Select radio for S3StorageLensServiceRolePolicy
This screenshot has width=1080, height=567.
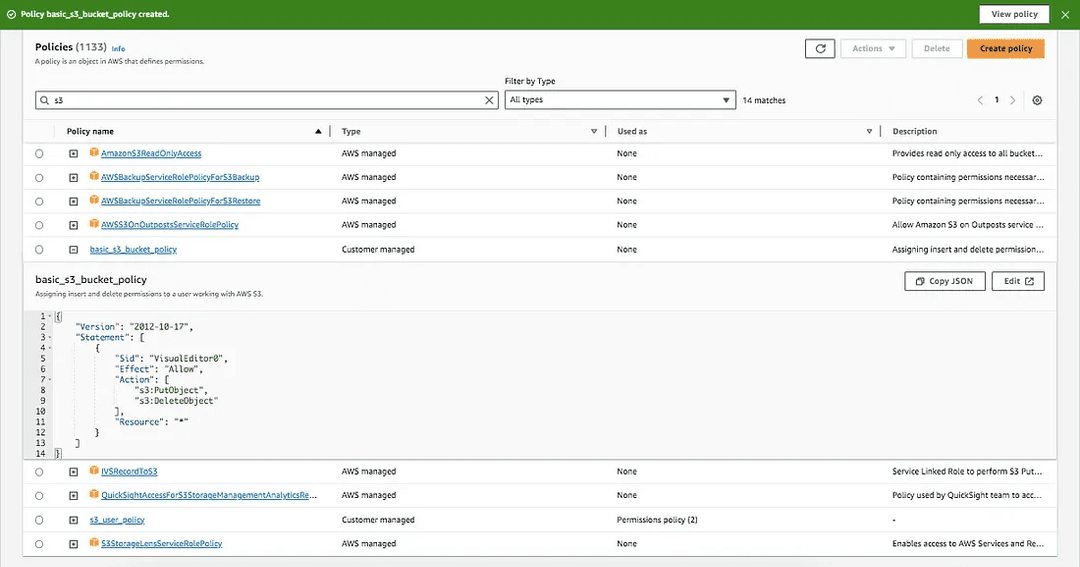pyautogui.click(x=39, y=544)
